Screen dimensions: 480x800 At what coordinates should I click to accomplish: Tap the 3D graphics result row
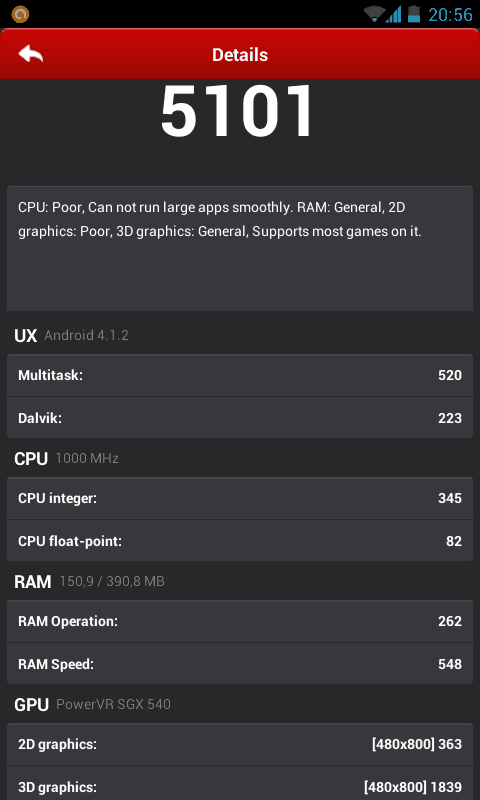(x=240, y=786)
